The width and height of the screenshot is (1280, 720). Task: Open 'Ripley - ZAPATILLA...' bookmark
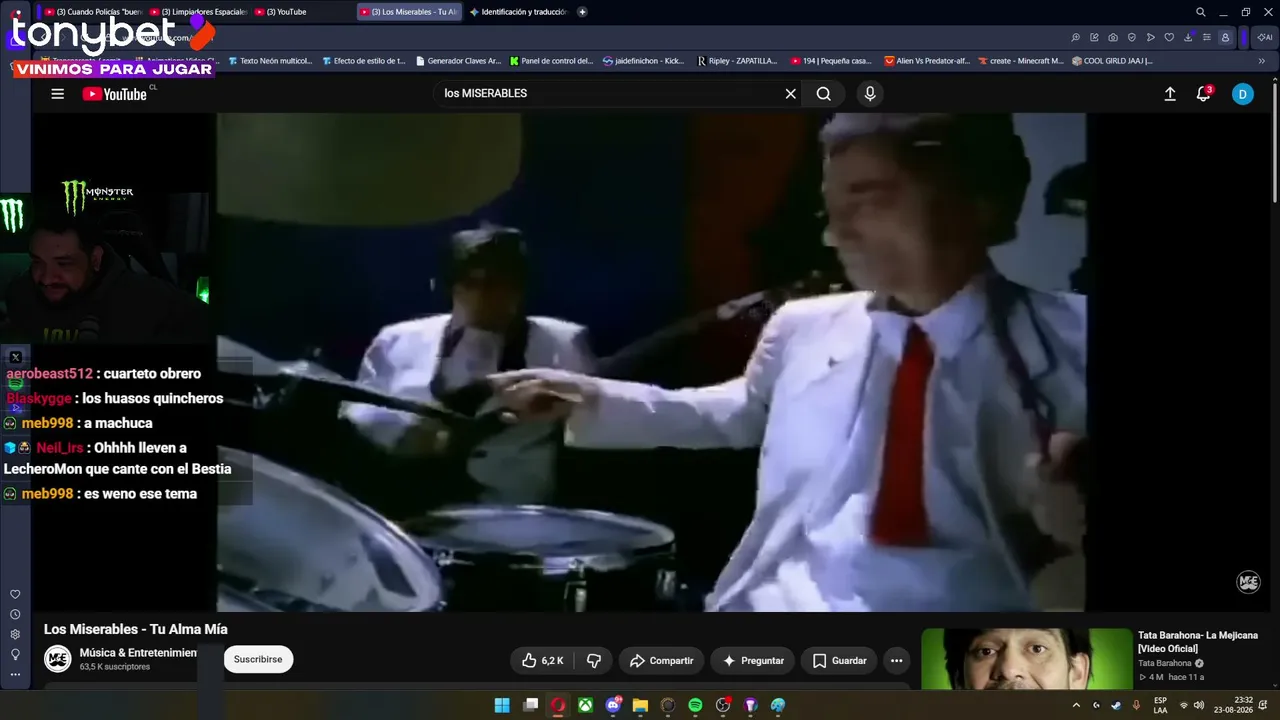tap(738, 61)
